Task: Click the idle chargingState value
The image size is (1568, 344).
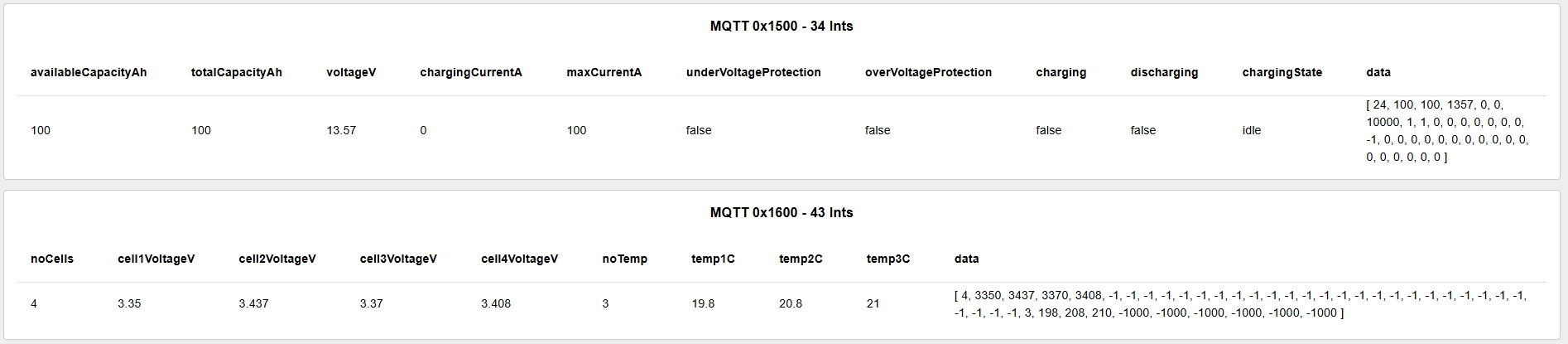Action: click(x=1251, y=130)
